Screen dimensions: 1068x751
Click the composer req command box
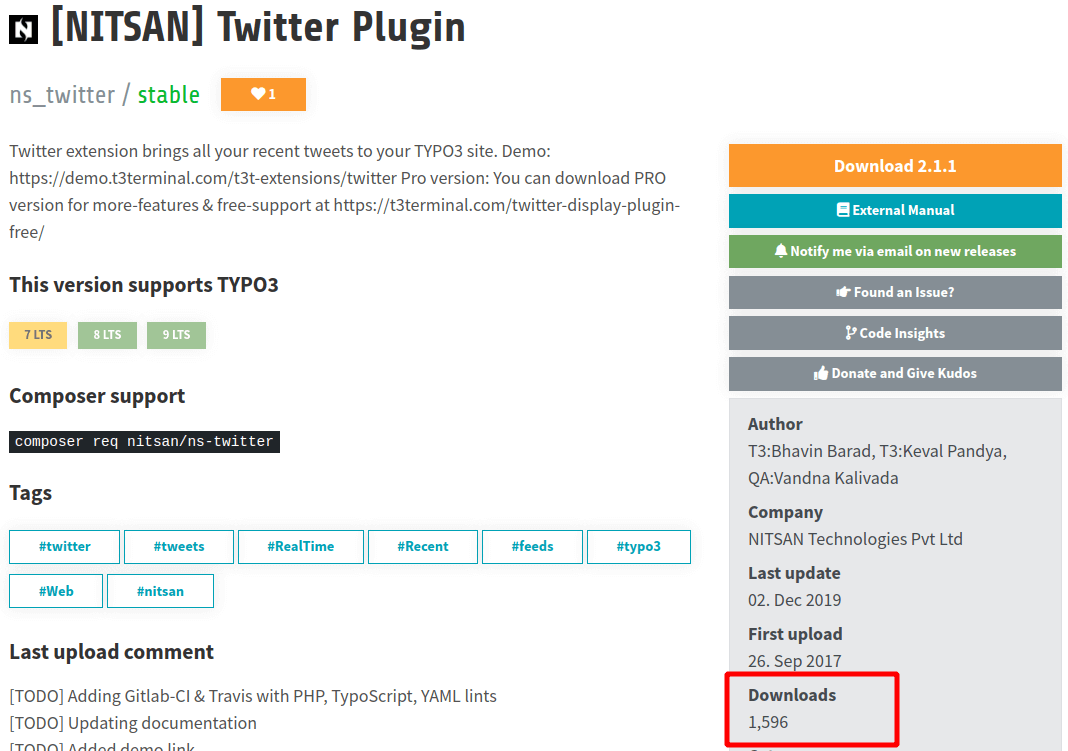point(144,441)
